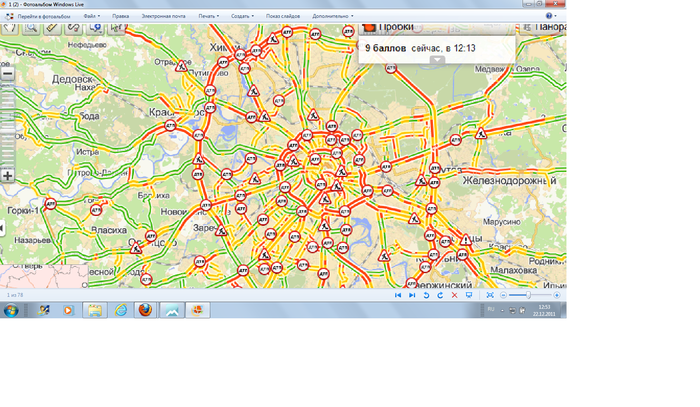Click the RU language indicator

pos(491,309)
